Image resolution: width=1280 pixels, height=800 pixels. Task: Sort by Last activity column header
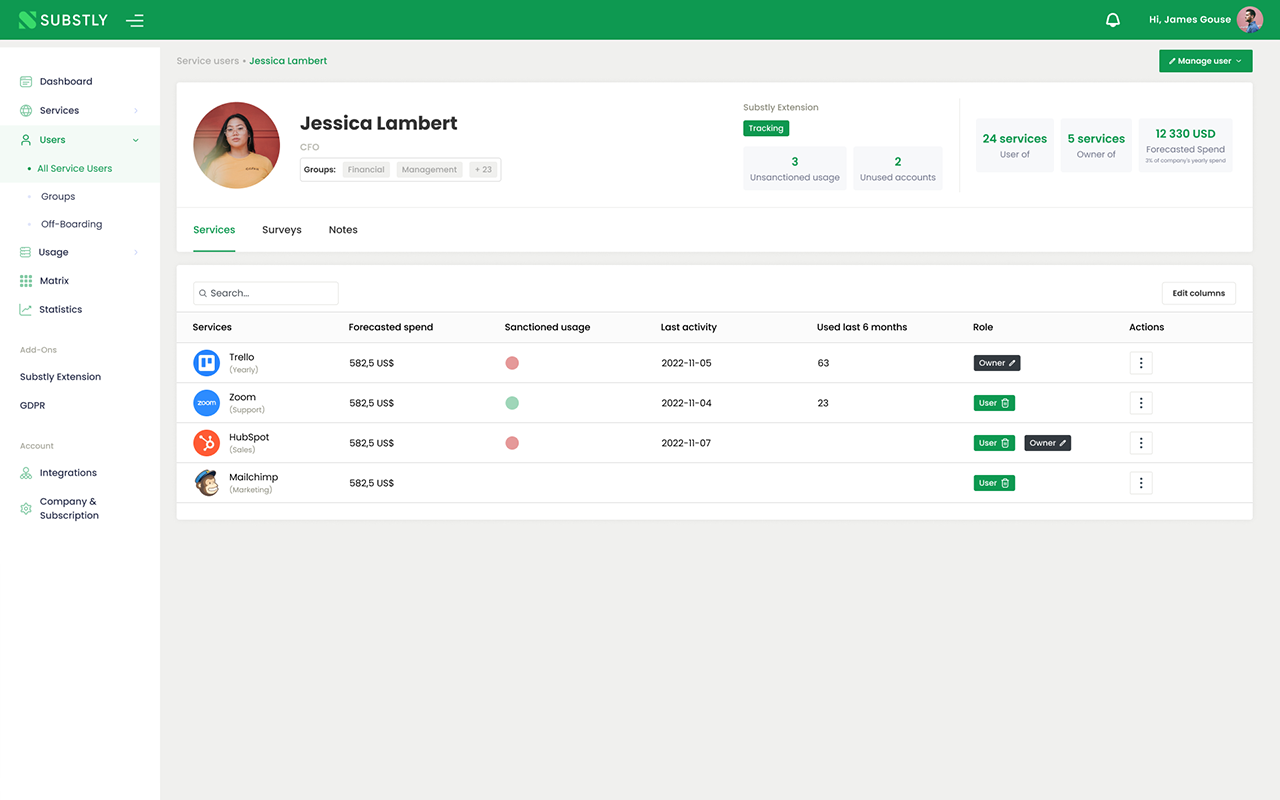689,327
